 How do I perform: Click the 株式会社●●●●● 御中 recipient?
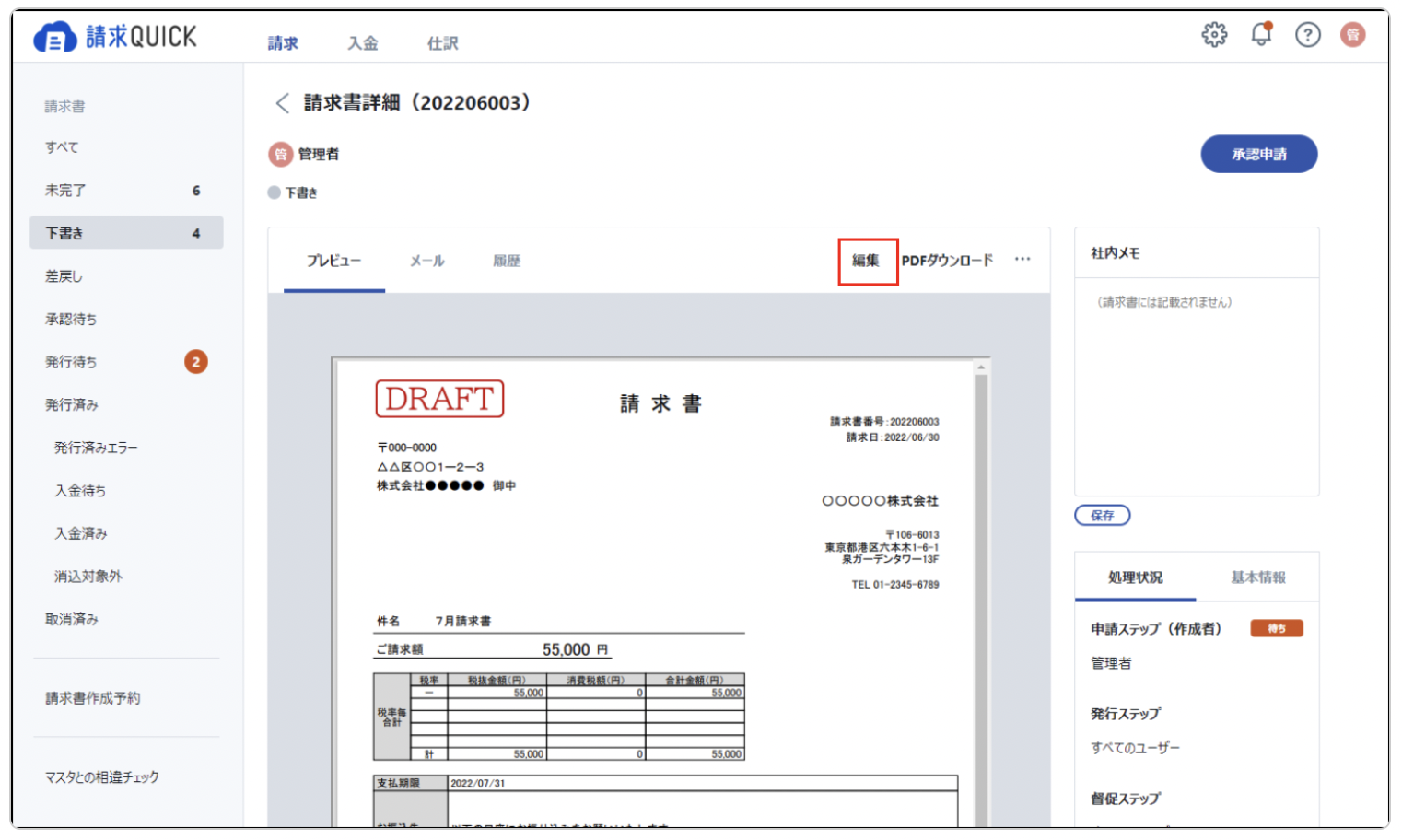(446, 485)
